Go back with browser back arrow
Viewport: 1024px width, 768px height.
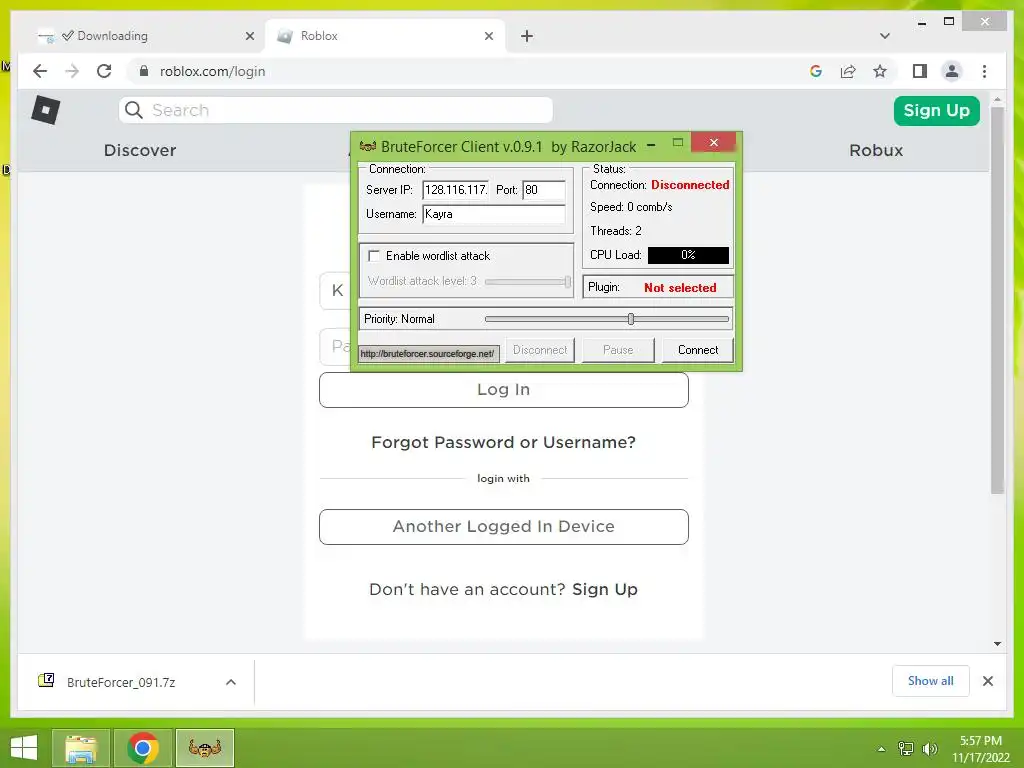(40, 71)
